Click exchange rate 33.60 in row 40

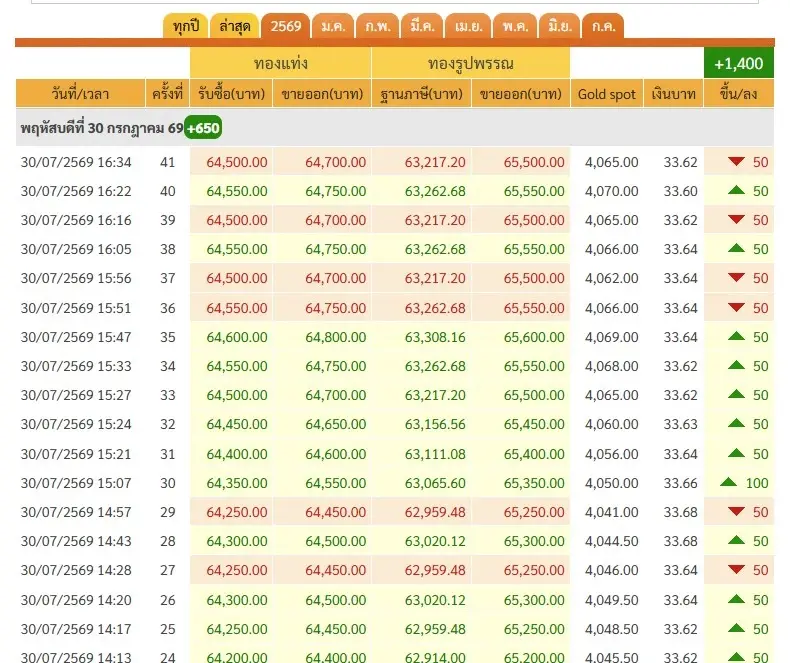tap(681, 191)
